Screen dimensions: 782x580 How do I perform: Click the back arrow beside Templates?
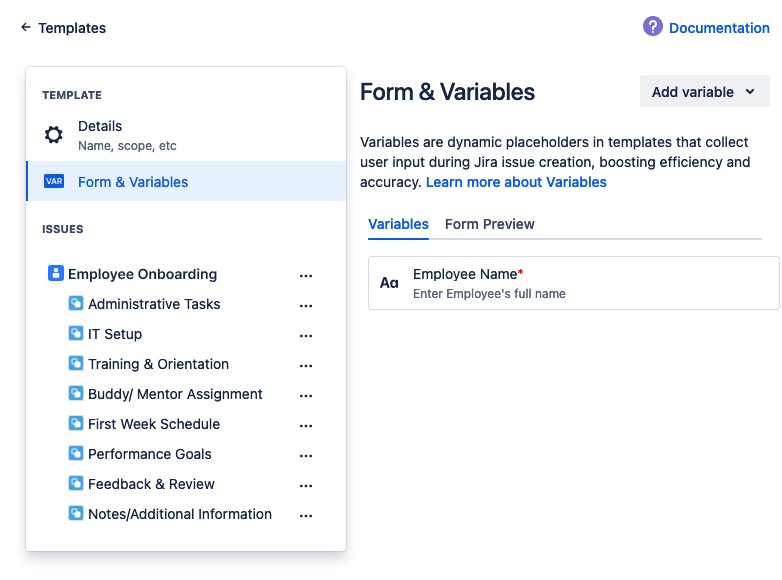(x=26, y=28)
